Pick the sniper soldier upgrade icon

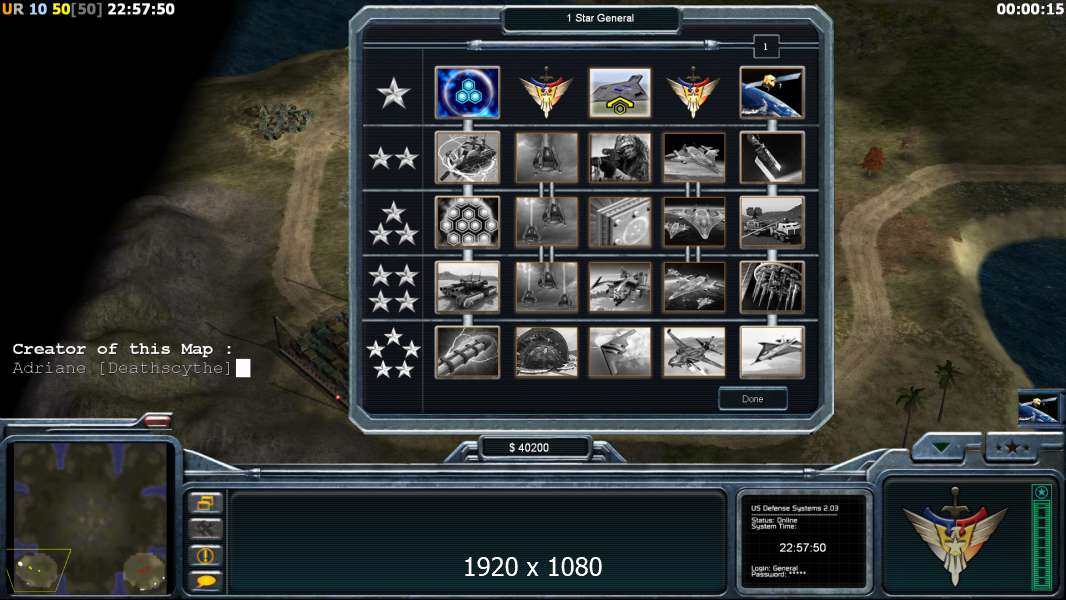(x=619, y=158)
